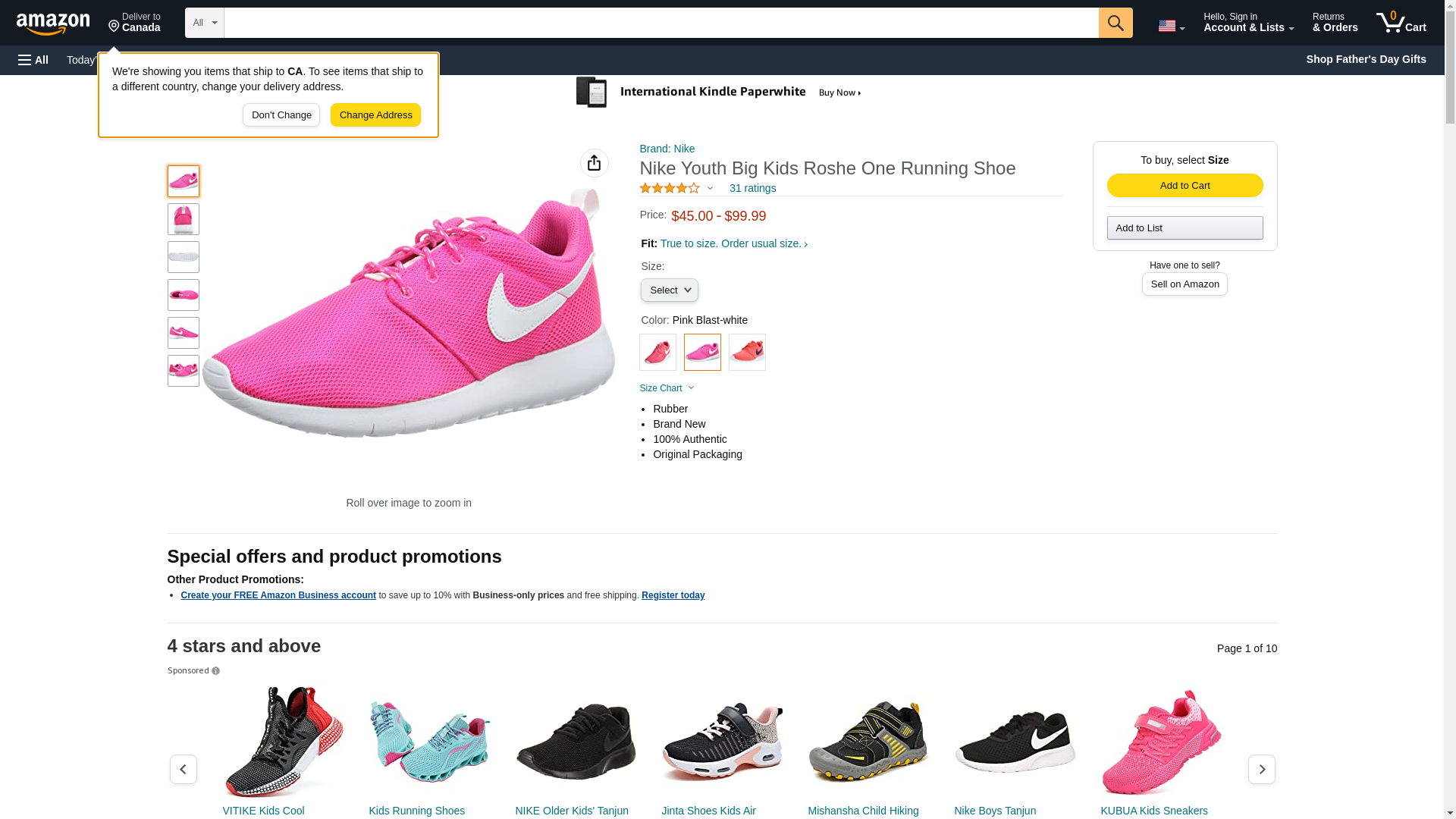
Task: Click the Add to Cart button
Action: [x=1184, y=186]
